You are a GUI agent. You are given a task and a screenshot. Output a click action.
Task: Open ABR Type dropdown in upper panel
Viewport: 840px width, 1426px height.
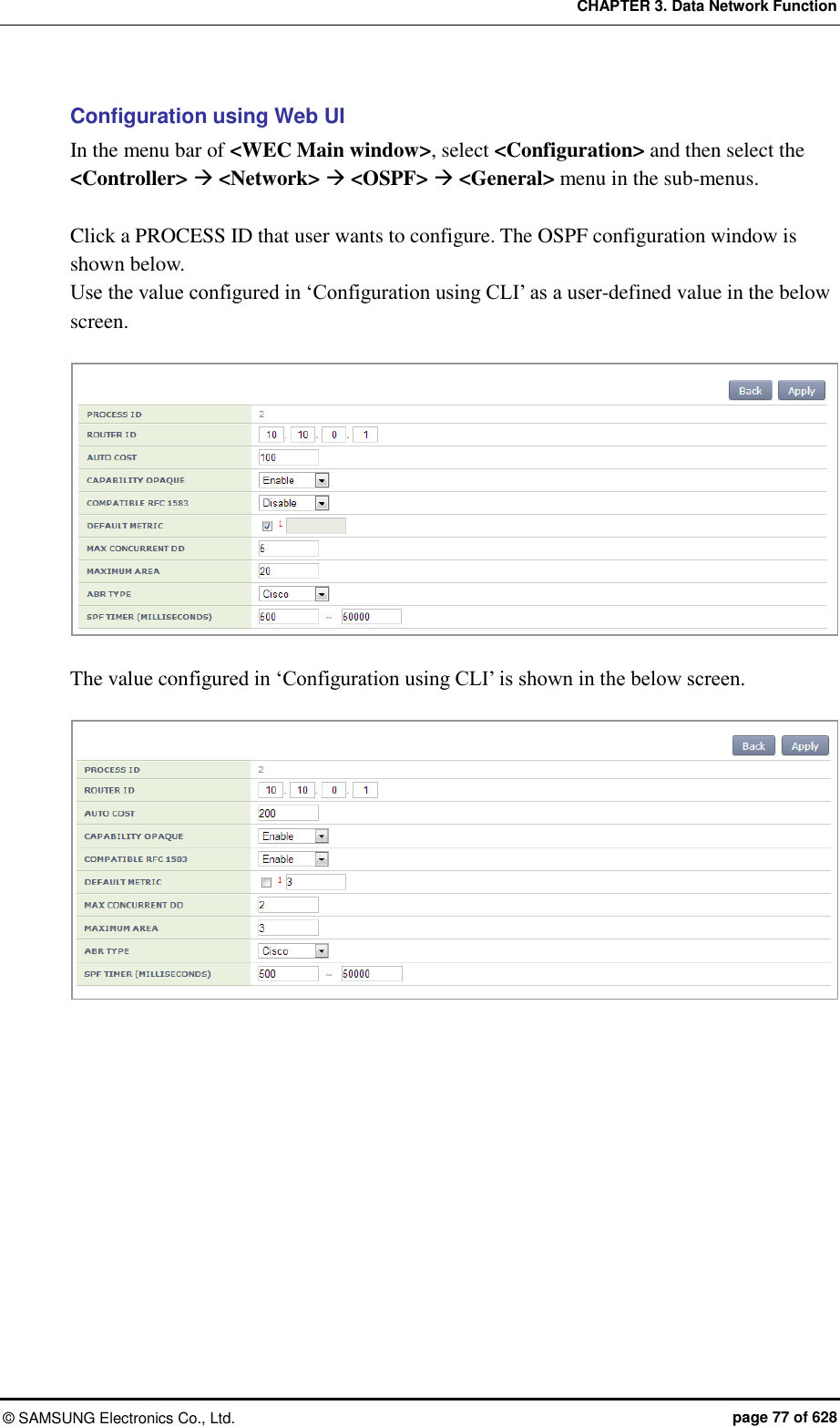pyautogui.click(x=294, y=594)
